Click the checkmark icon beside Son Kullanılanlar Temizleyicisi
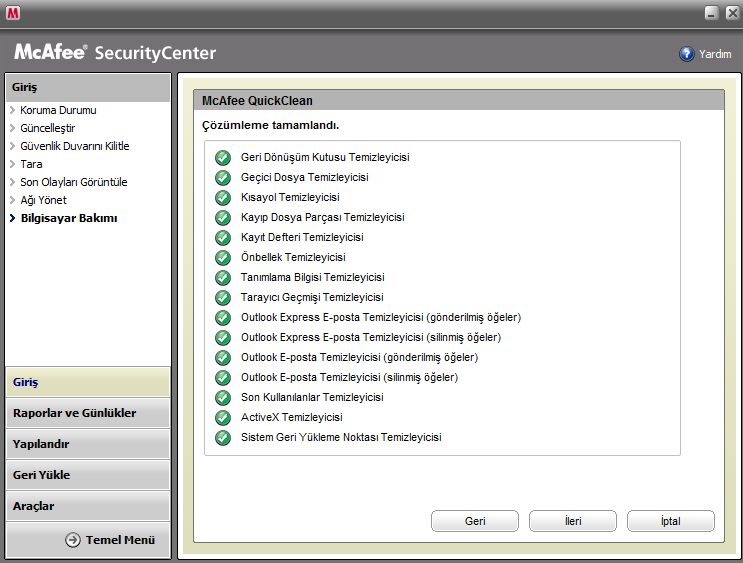Screen dimensions: 743x563 coord(223,397)
